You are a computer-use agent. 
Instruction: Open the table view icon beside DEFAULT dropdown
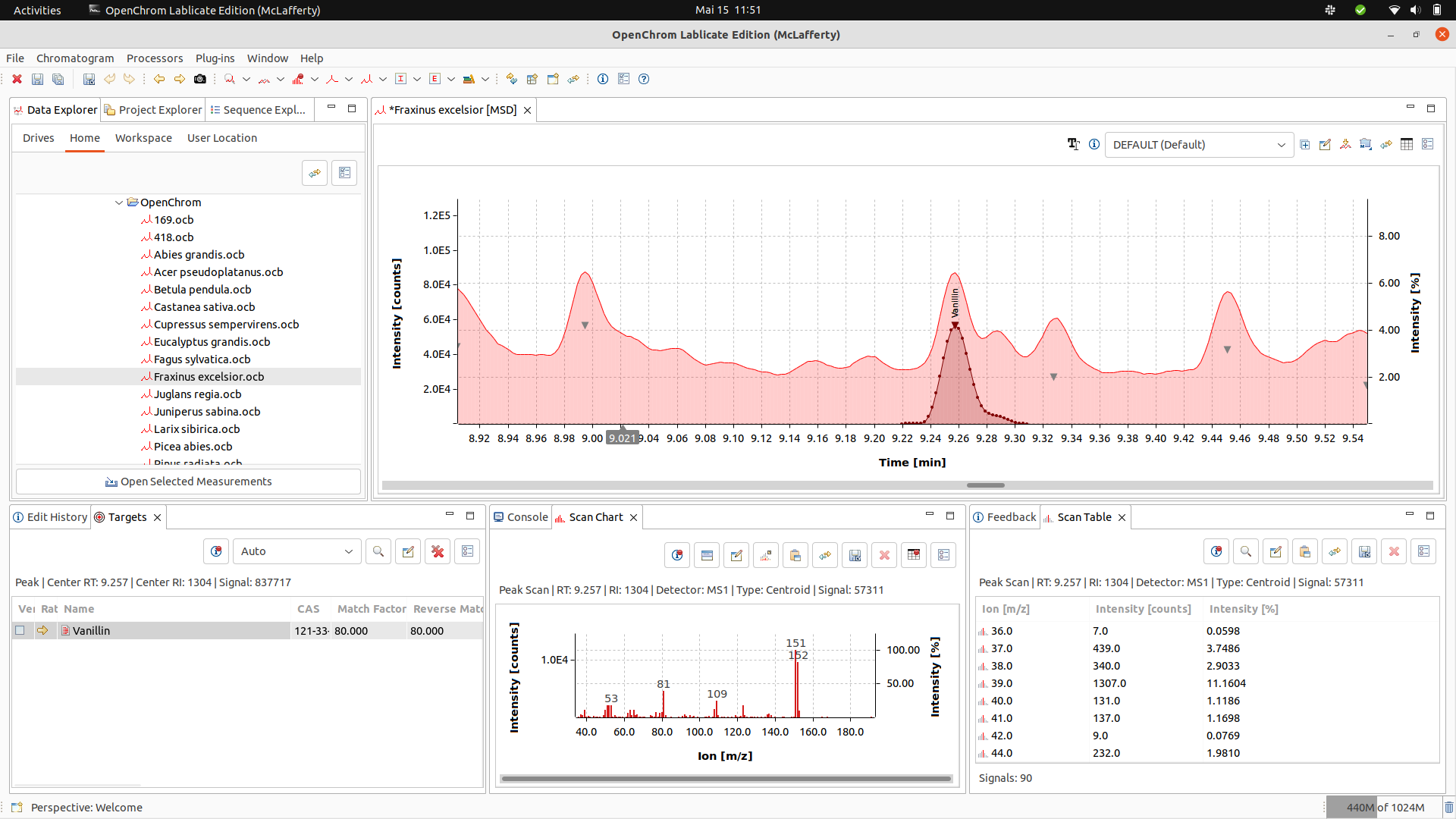(x=1407, y=144)
